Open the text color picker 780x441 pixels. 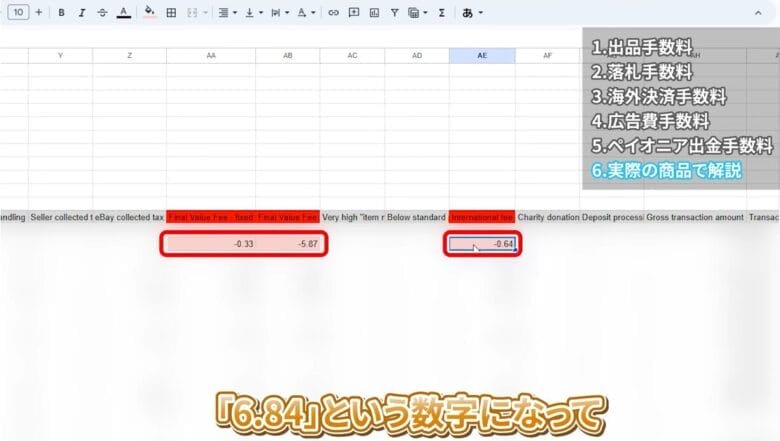click(x=123, y=13)
